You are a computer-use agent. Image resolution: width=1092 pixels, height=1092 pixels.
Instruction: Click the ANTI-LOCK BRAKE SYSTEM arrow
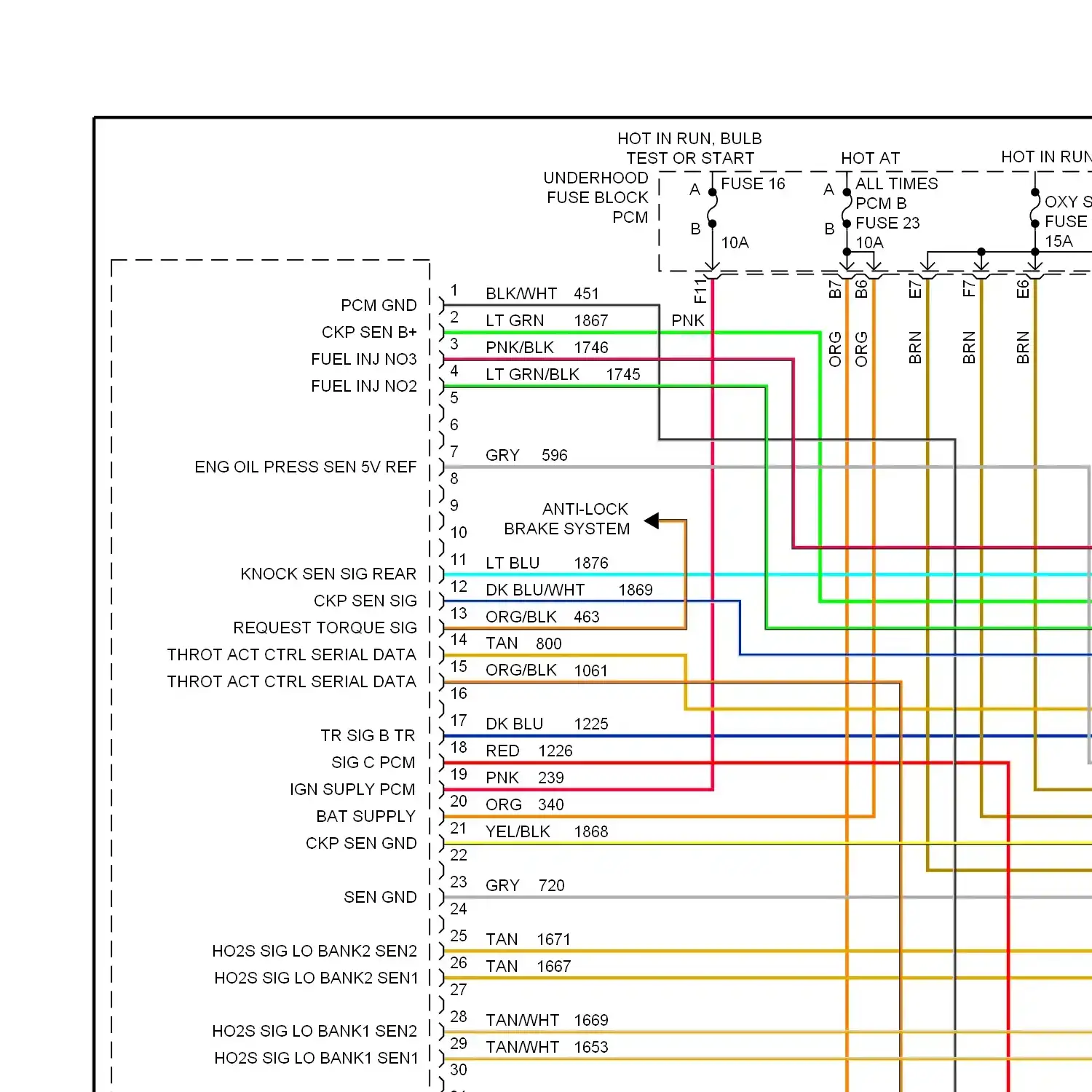pos(654,520)
